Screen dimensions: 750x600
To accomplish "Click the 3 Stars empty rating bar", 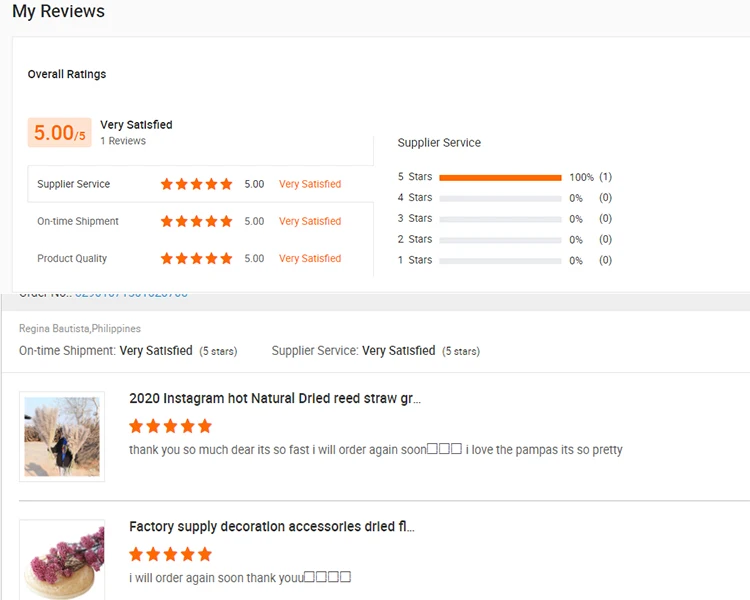I will 500,219.
